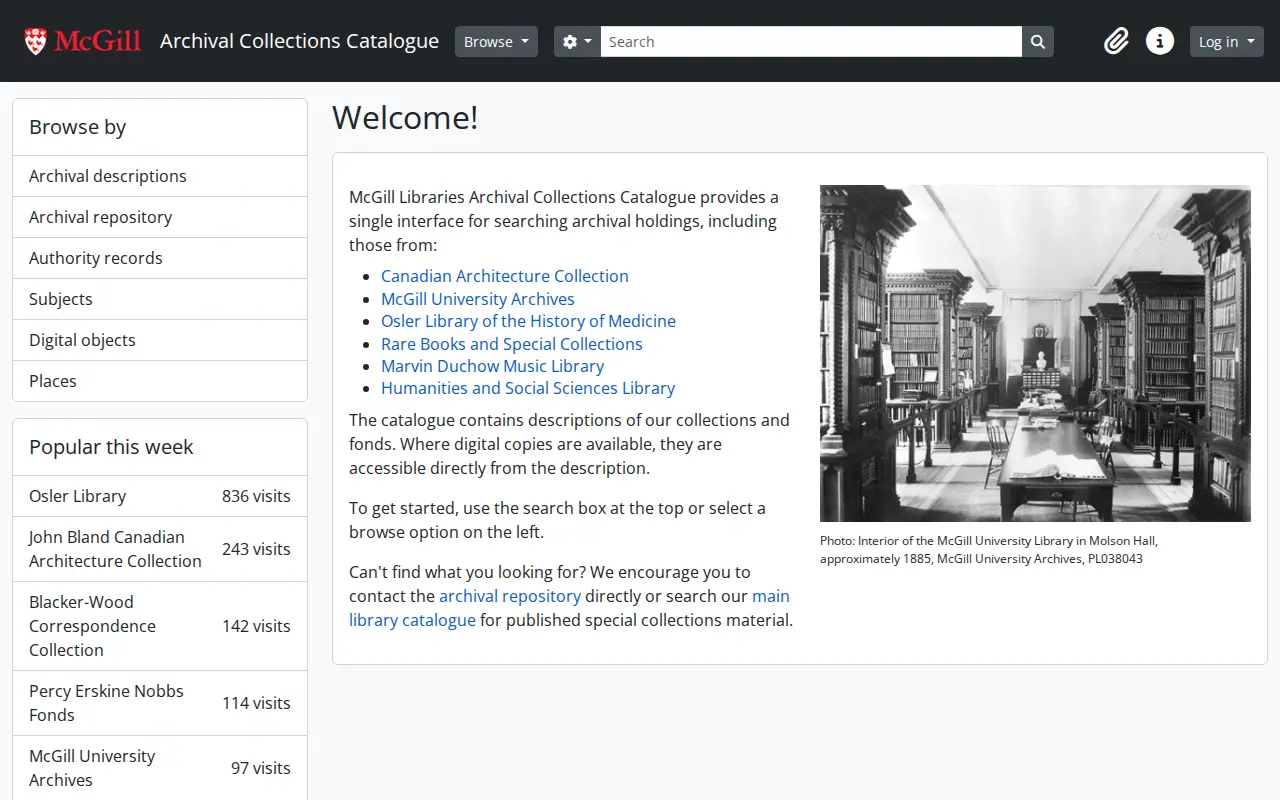
Task: Open the search options gear dropdown
Action: click(x=577, y=41)
